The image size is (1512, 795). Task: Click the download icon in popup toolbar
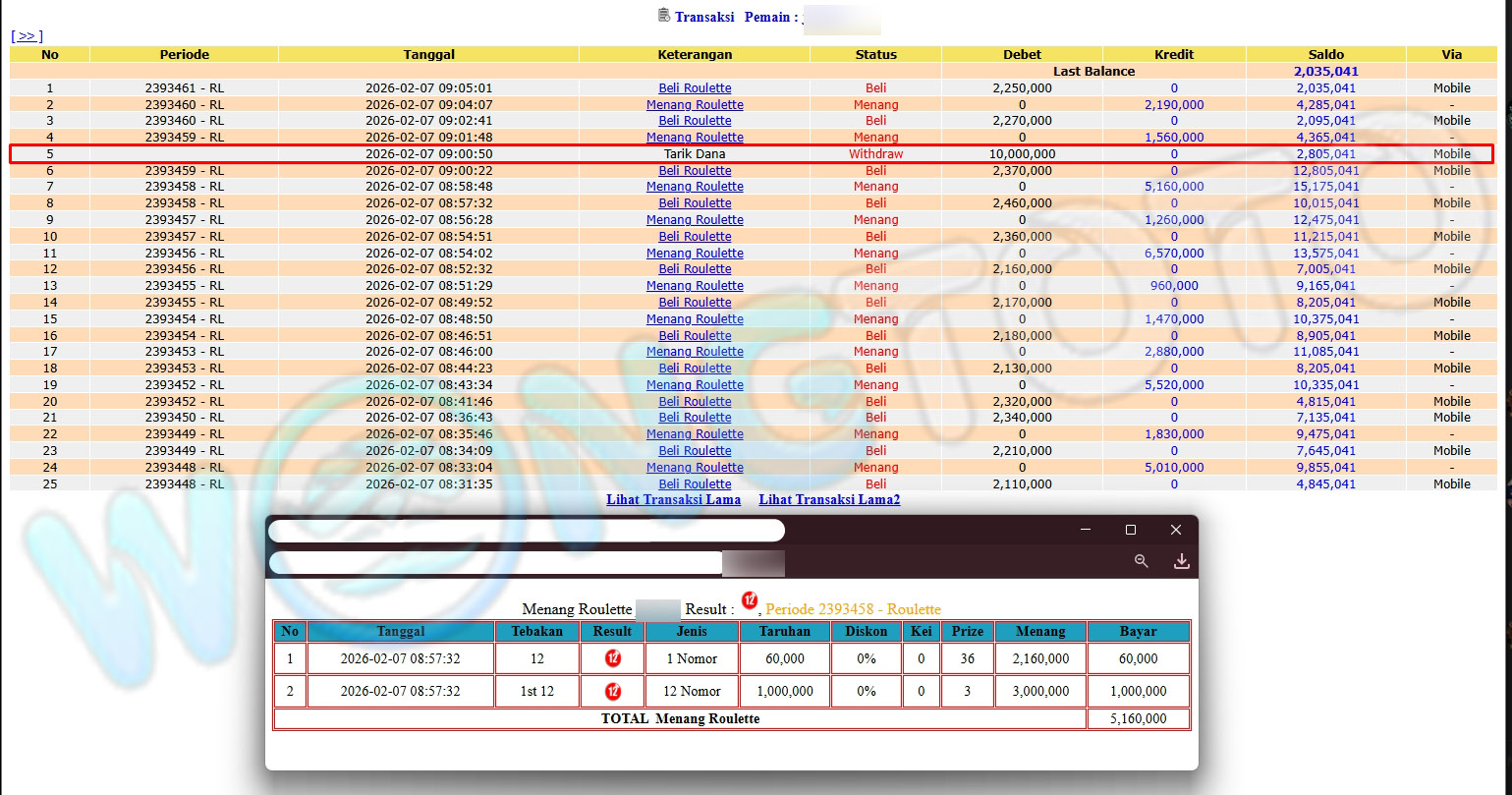click(1181, 561)
